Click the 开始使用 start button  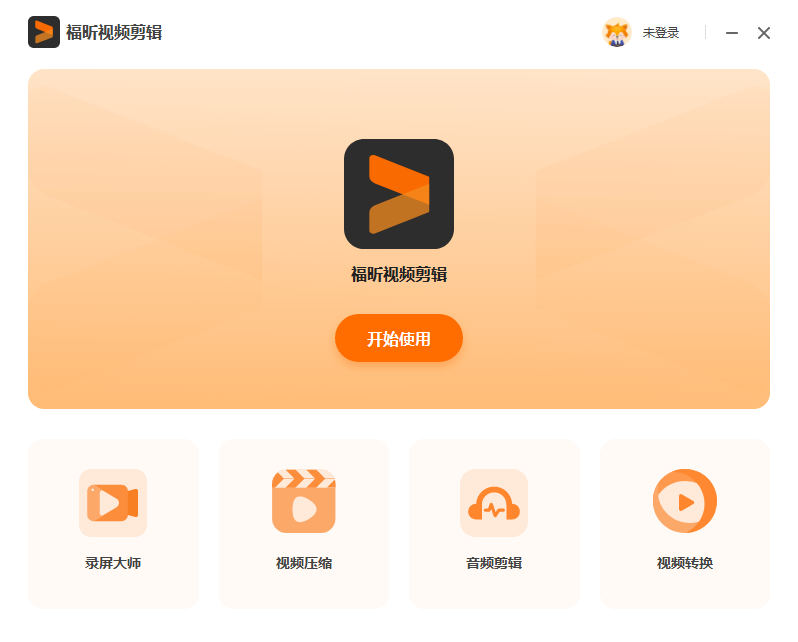pos(398,338)
